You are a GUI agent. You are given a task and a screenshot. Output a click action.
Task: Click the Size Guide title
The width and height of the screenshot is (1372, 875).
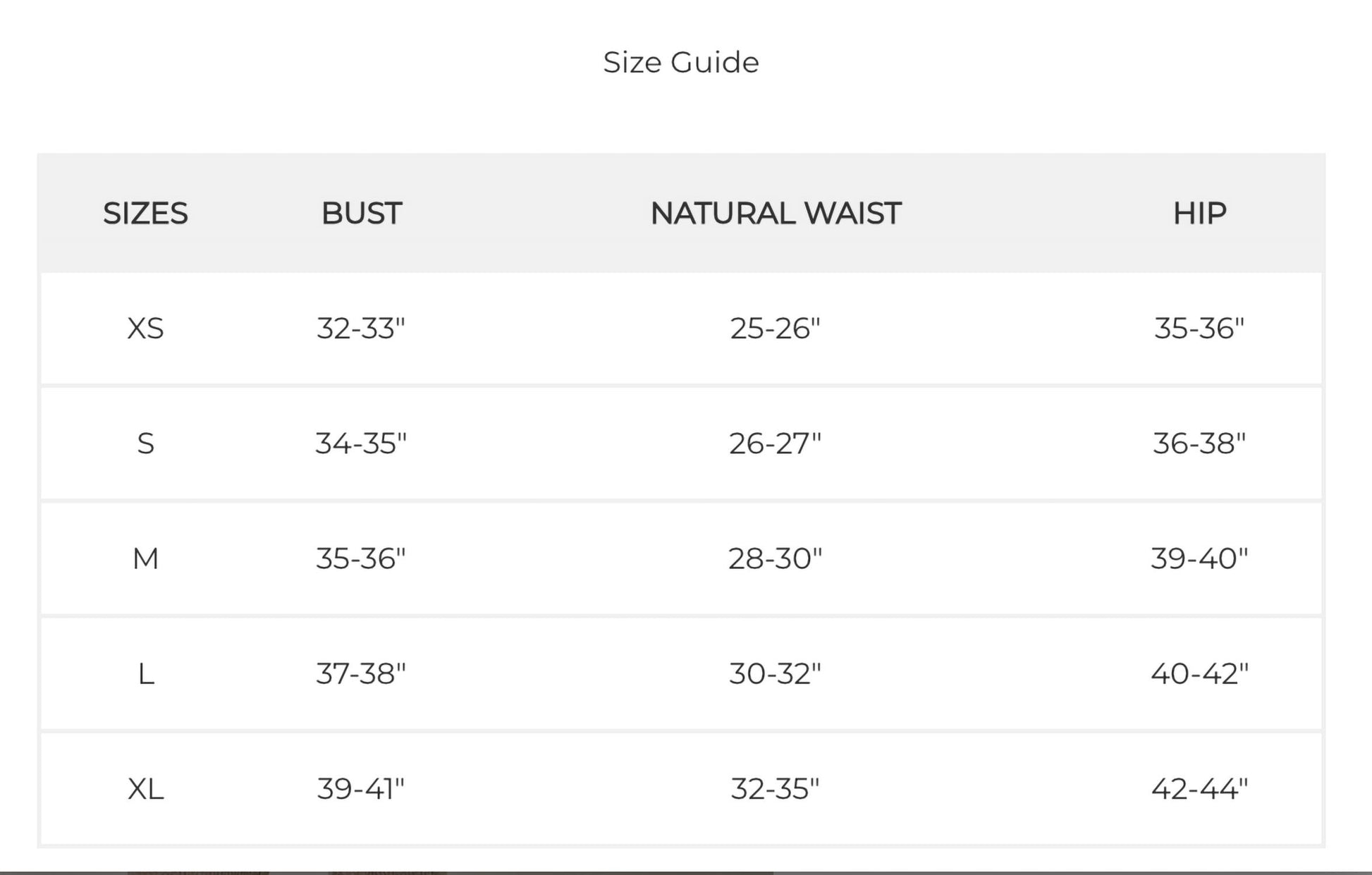(x=681, y=62)
